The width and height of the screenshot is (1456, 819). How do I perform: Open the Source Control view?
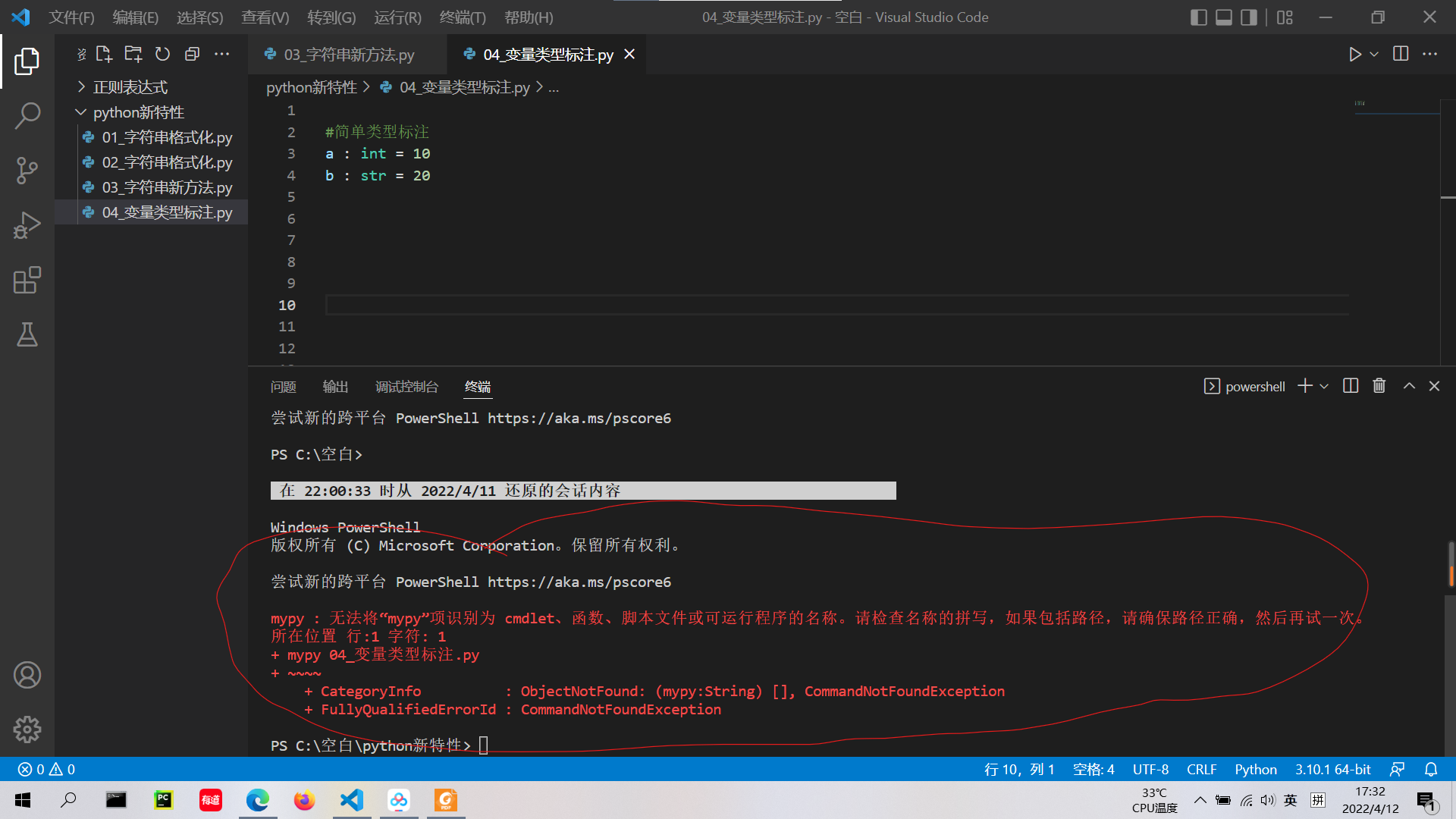coord(27,171)
